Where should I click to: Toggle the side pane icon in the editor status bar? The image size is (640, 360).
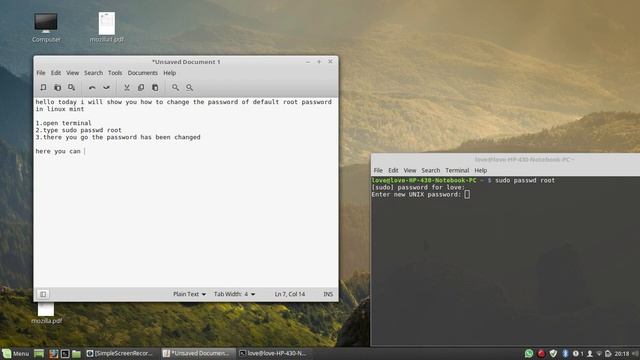(43, 294)
